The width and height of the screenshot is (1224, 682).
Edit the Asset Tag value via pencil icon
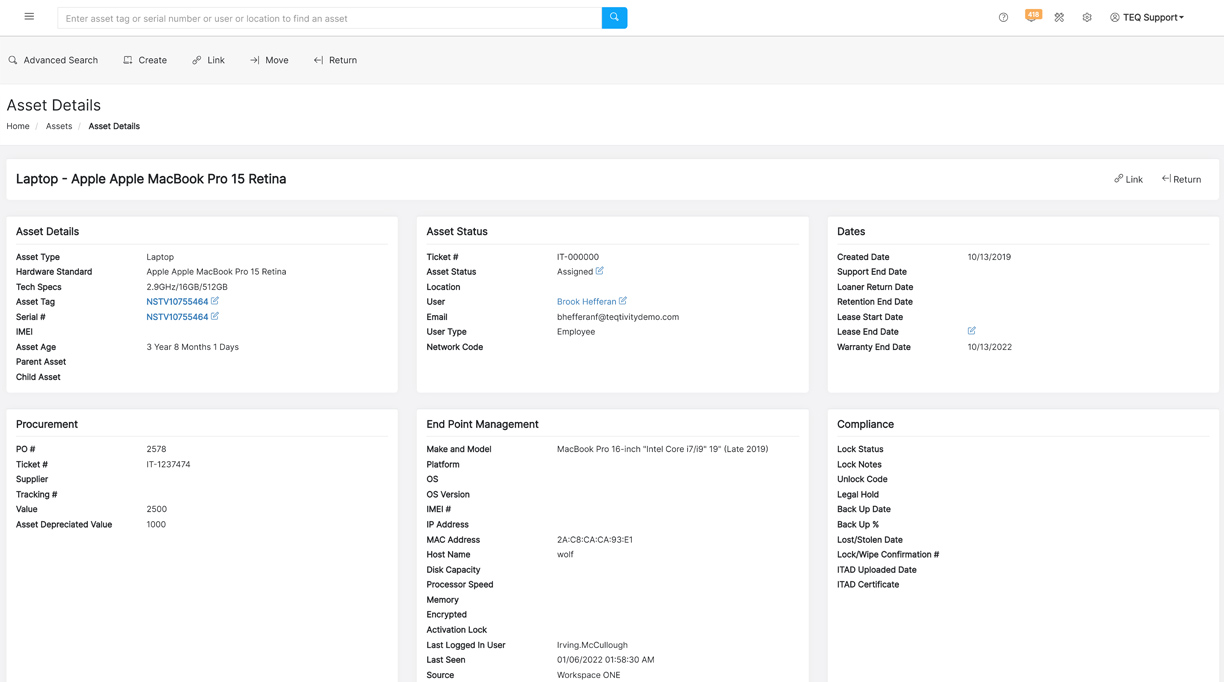pos(215,301)
